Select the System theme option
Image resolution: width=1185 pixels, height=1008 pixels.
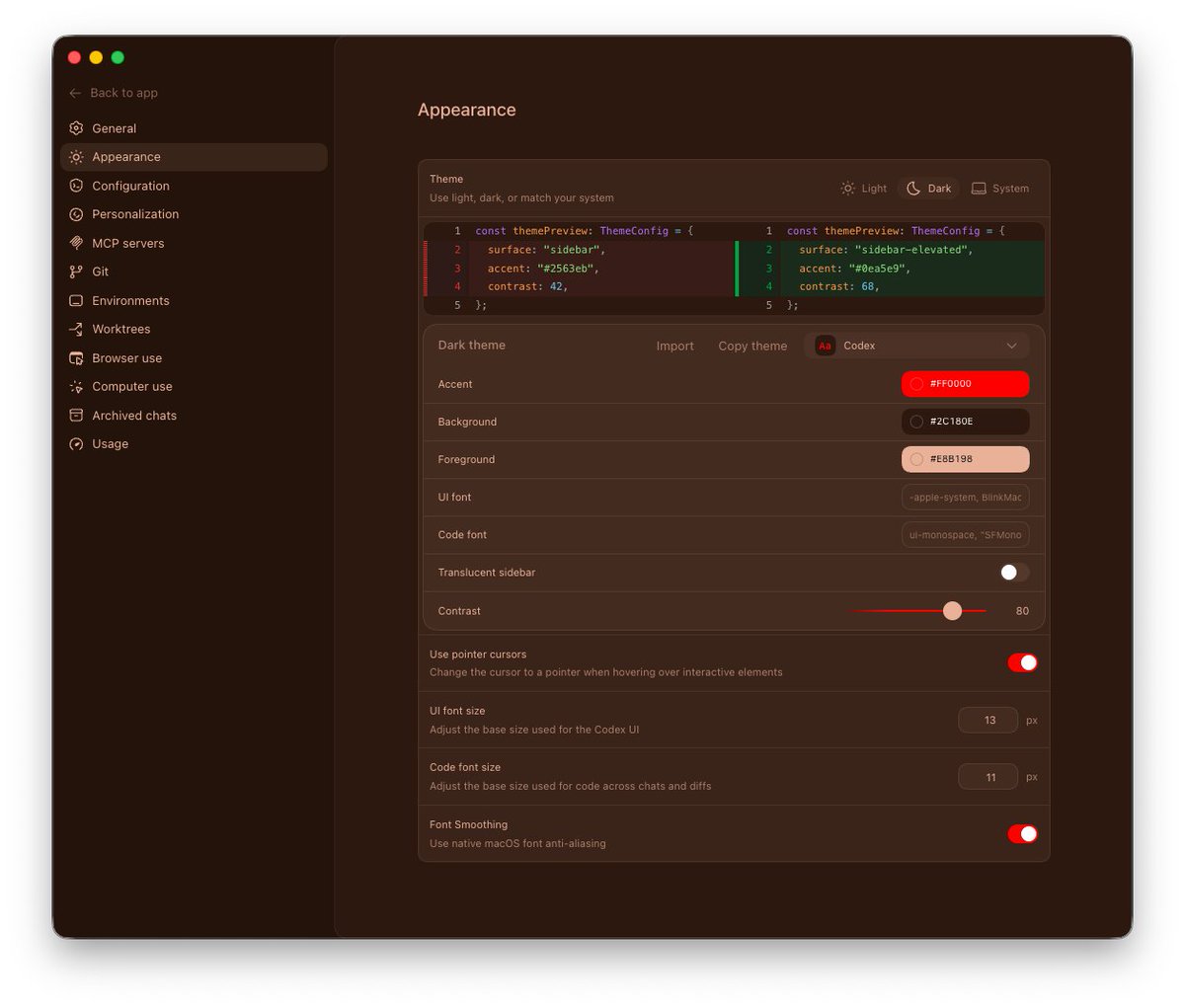click(x=1000, y=189)
